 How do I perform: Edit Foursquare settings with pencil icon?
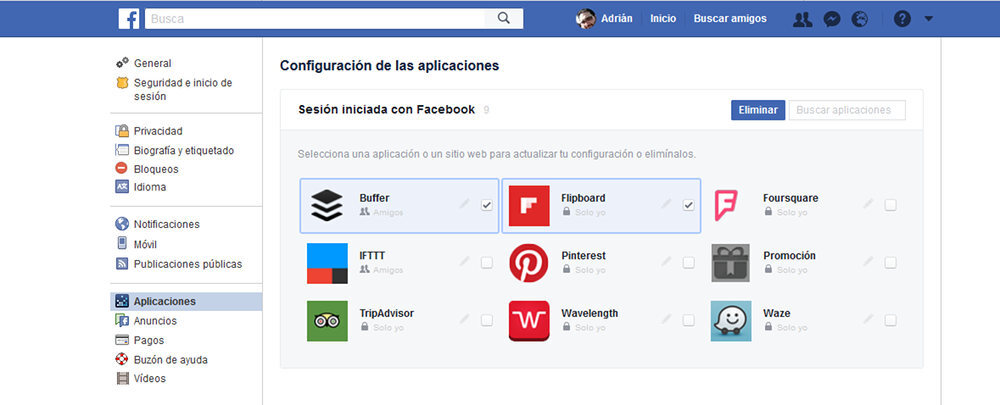tap(868, 204)
